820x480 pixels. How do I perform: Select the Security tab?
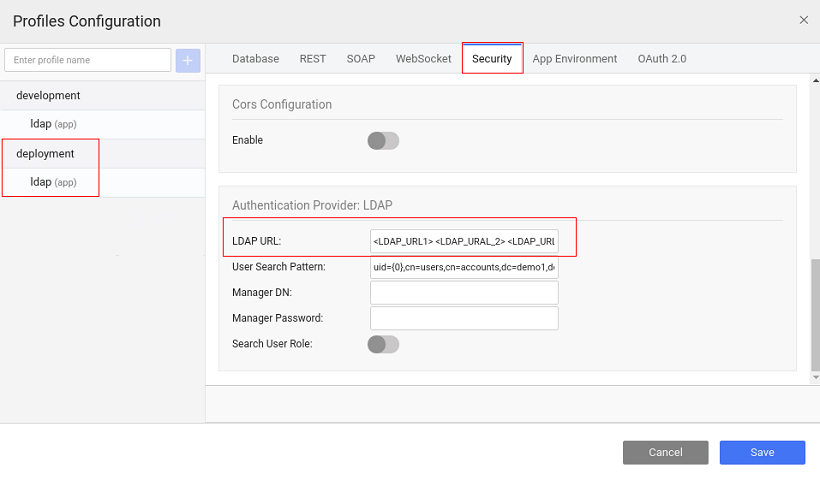tap(492, 59)
